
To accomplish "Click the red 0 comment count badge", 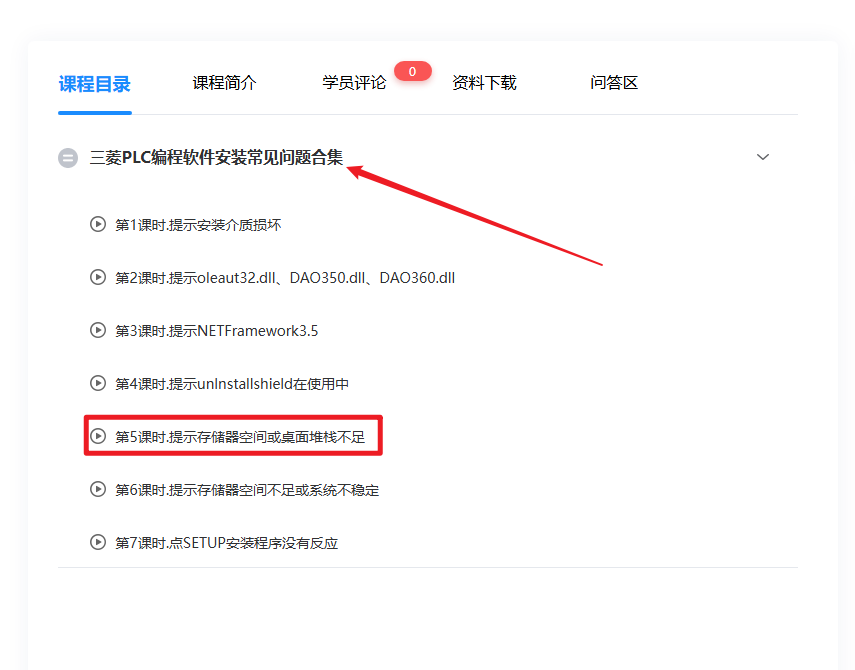I will [413, 71].
